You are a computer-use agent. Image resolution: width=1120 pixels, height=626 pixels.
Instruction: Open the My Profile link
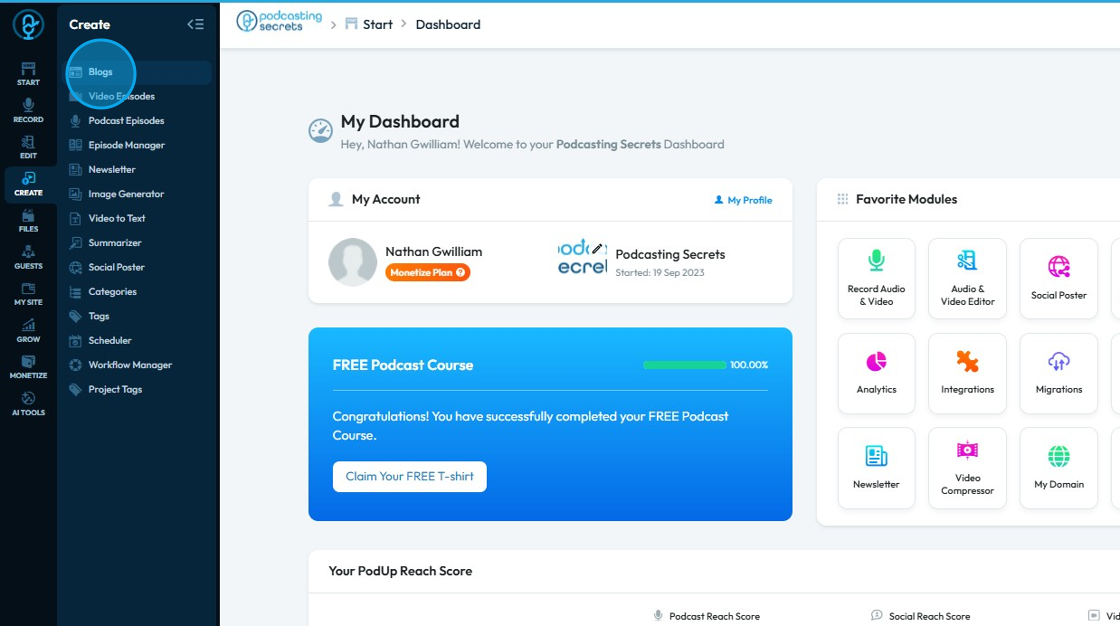(x=743, y=200)
